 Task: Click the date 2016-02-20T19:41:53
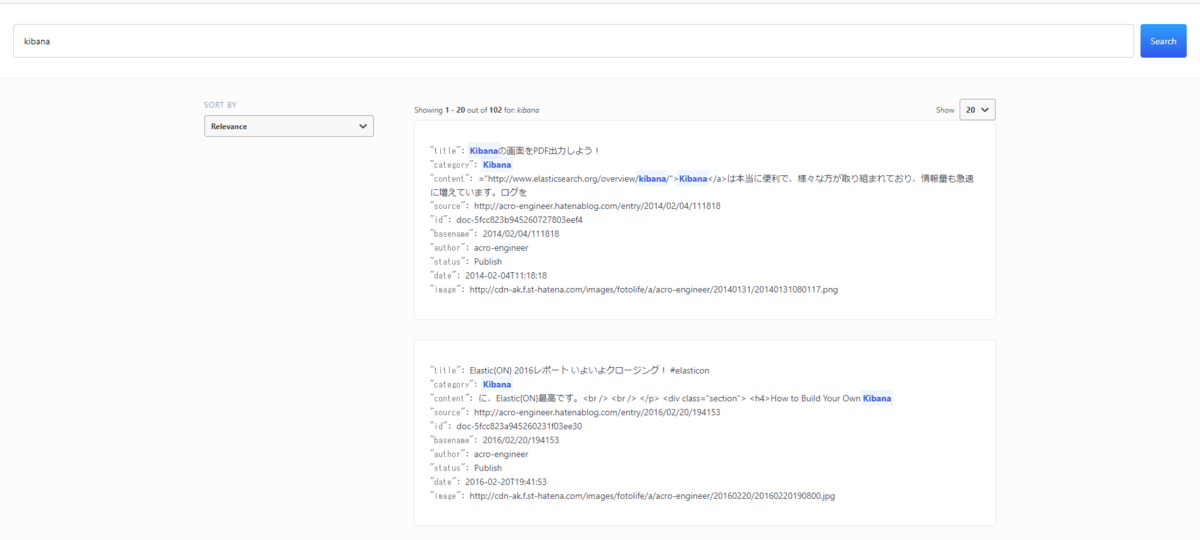point(506,481)
